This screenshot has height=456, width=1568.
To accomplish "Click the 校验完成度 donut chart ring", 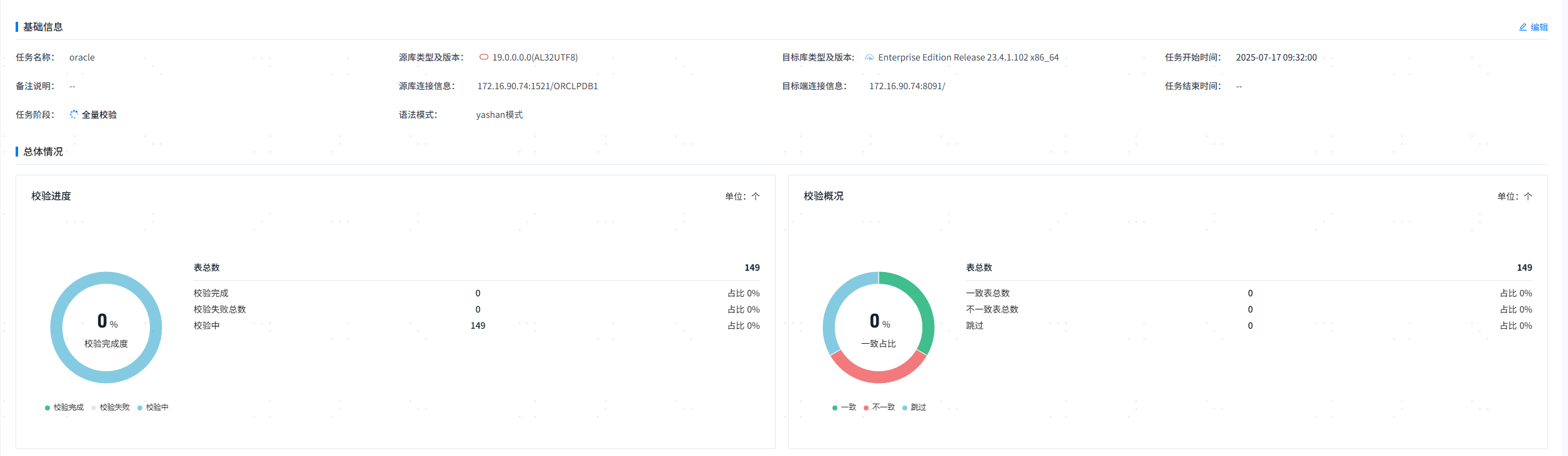I will pyautogui.click(x=106, y=278).
